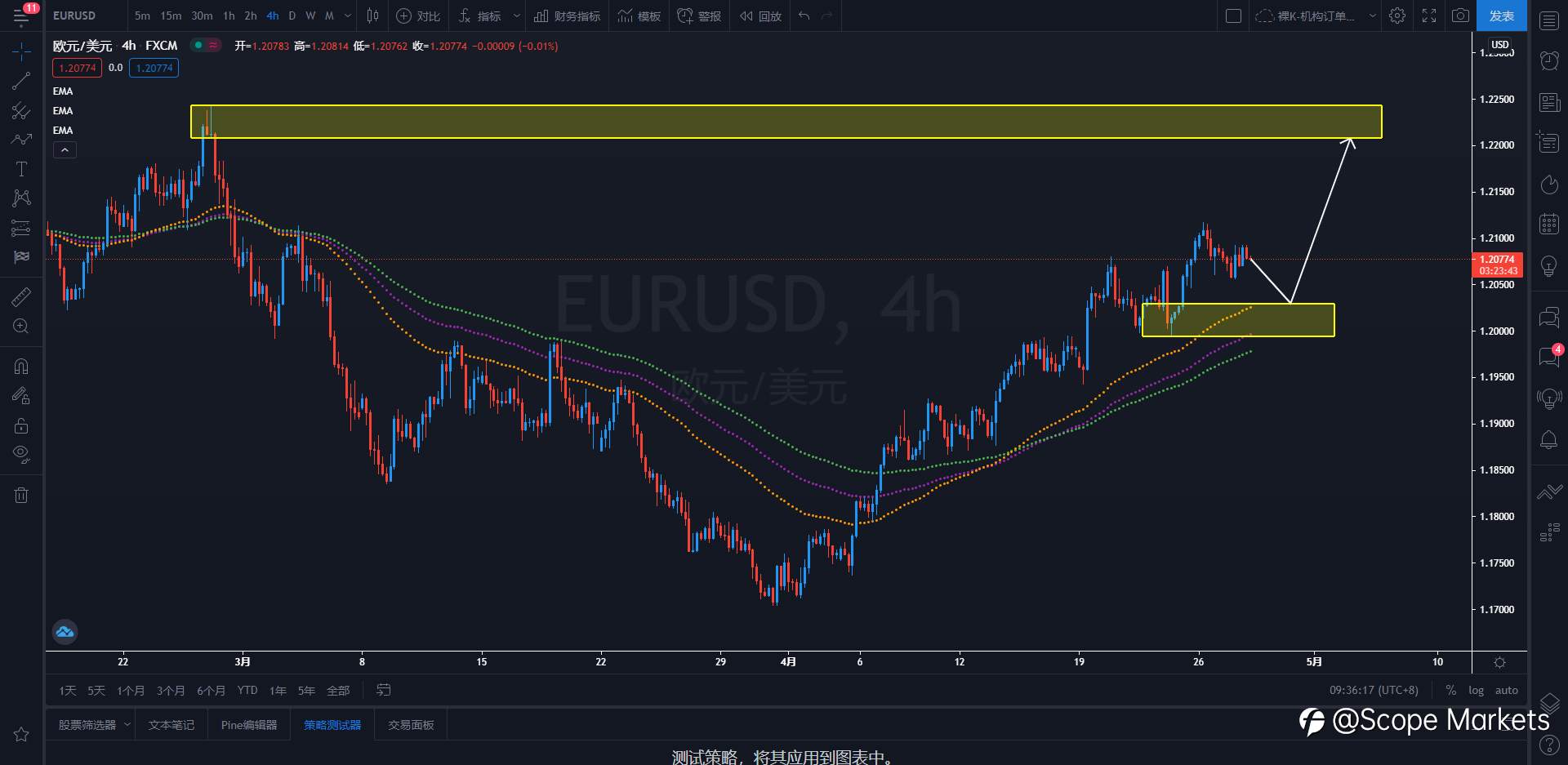Open the stock screener (股票筛选器) tab
This screenshot has width=1568, height=765.
point(87,725)
